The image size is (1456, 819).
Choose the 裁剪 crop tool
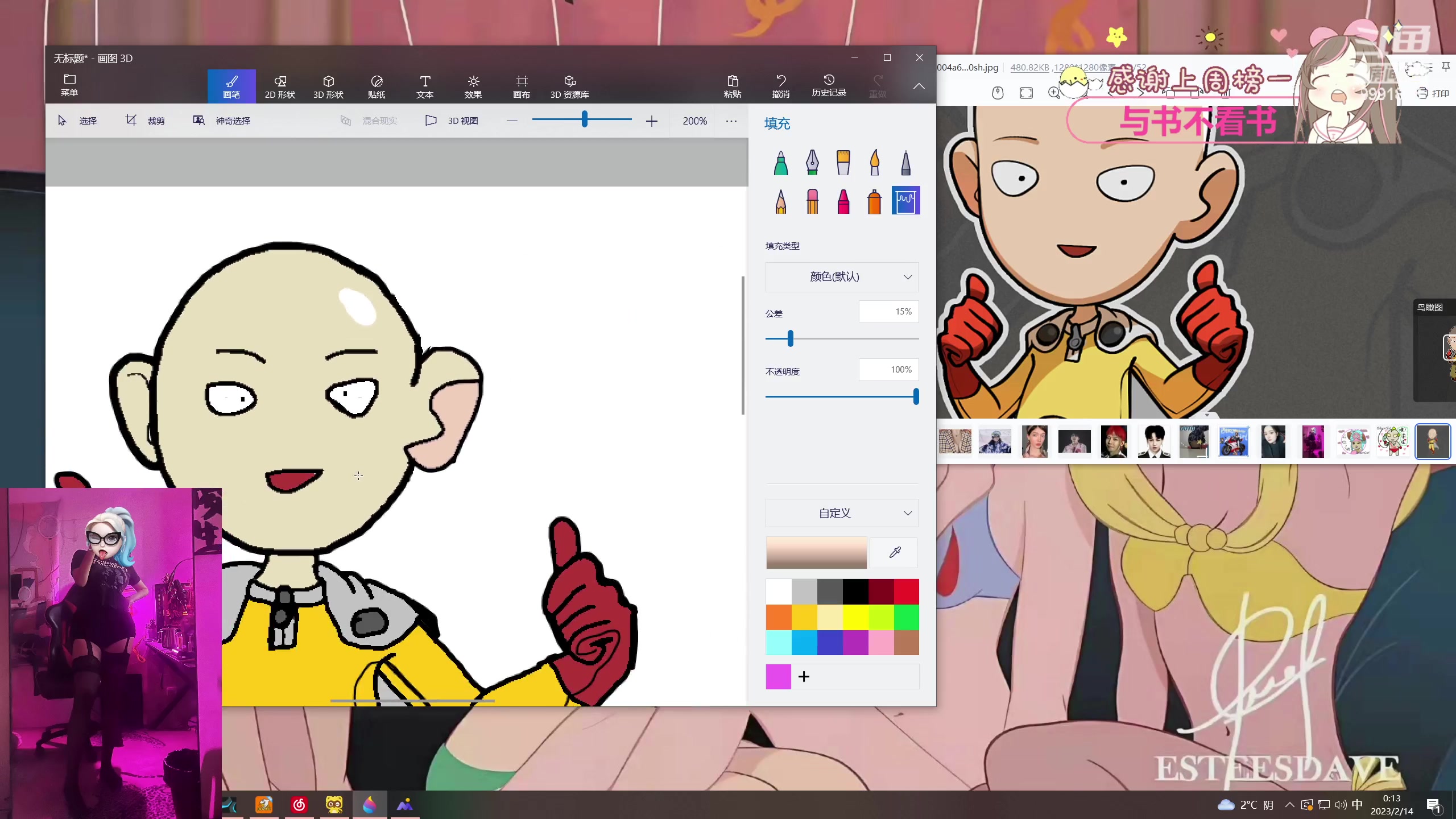tap(145, 121)
